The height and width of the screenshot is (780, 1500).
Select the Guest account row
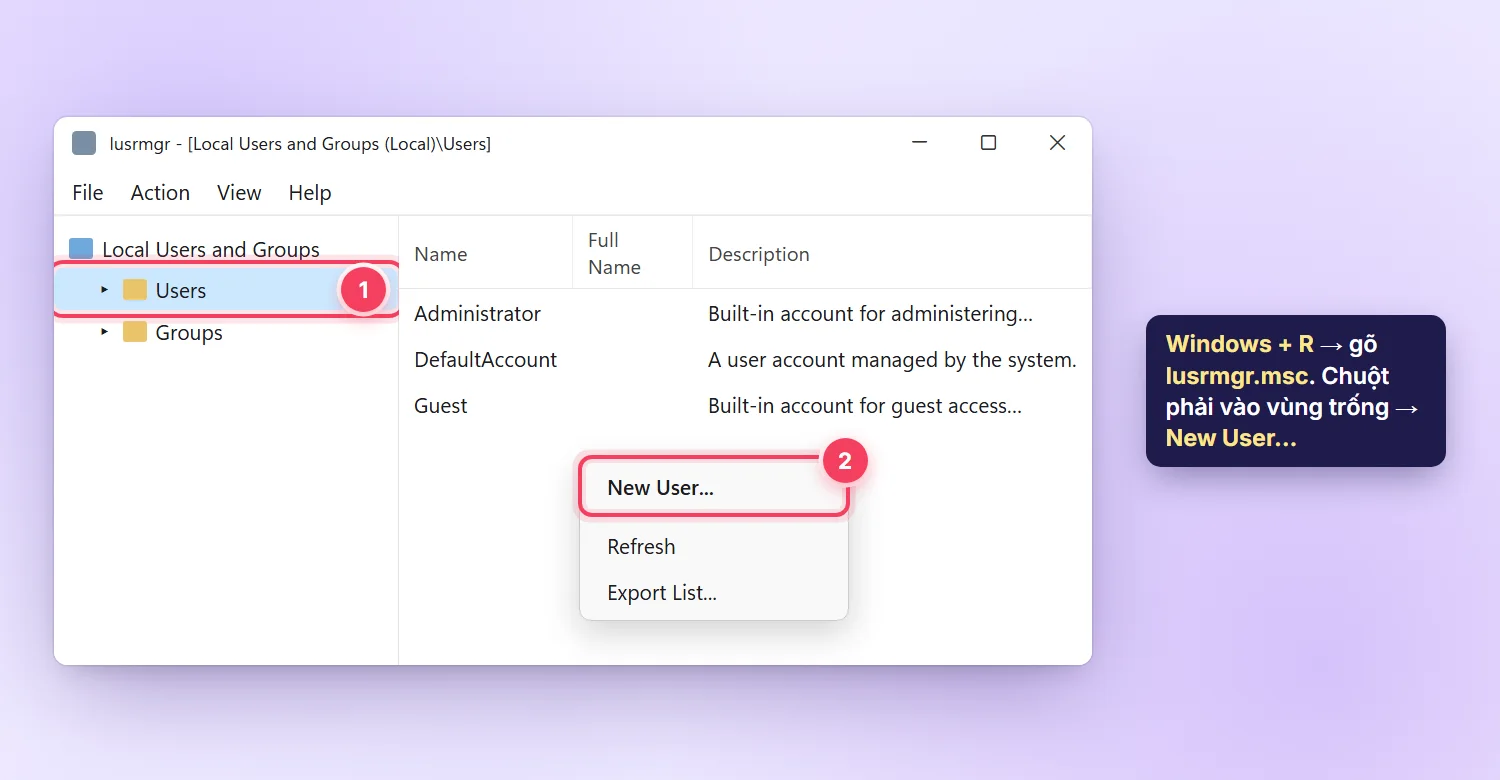tap(745, 406)
